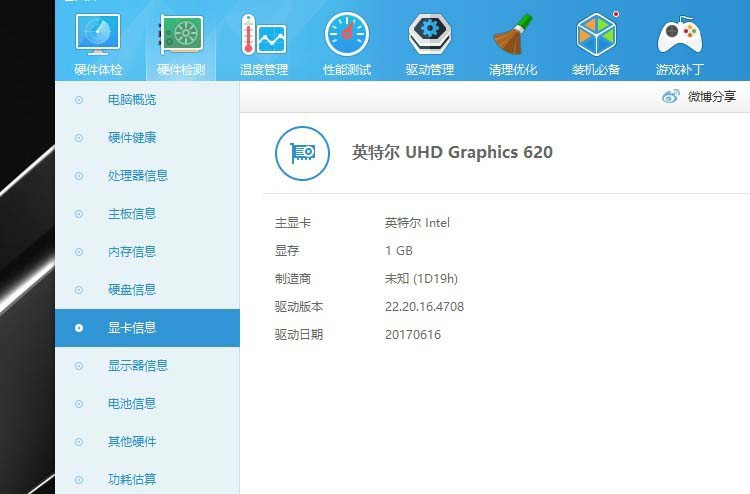Click the 显存 label

[287, 251]
